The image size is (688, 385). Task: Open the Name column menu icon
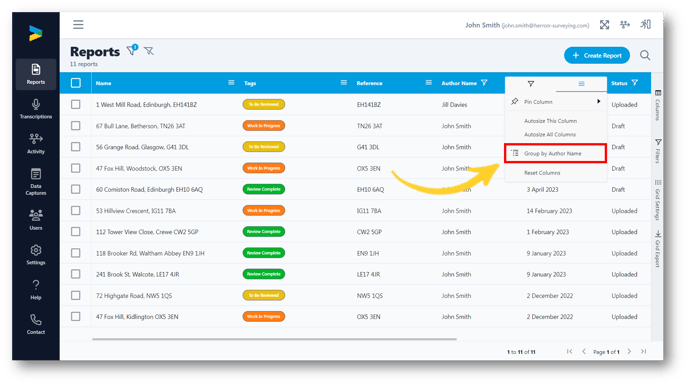tap(231, 83)
